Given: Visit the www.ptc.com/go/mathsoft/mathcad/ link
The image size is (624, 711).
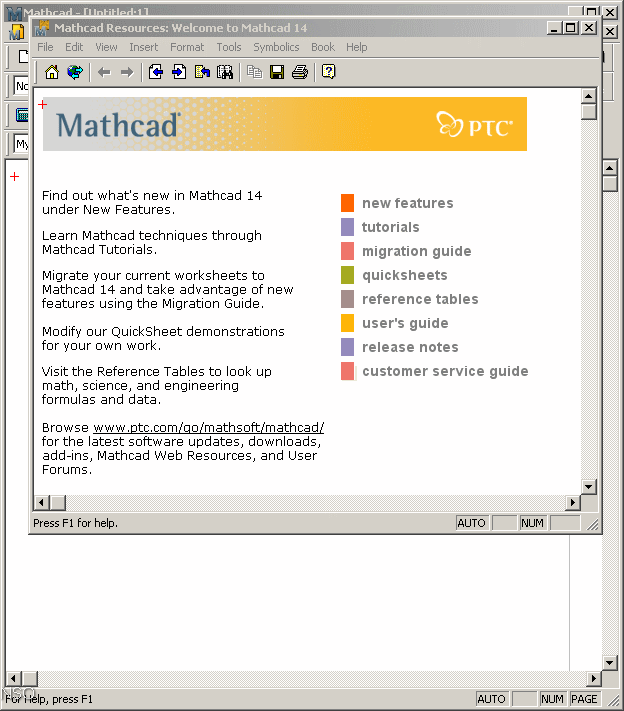Looking at the screenshot, I should tap(209, 428).
